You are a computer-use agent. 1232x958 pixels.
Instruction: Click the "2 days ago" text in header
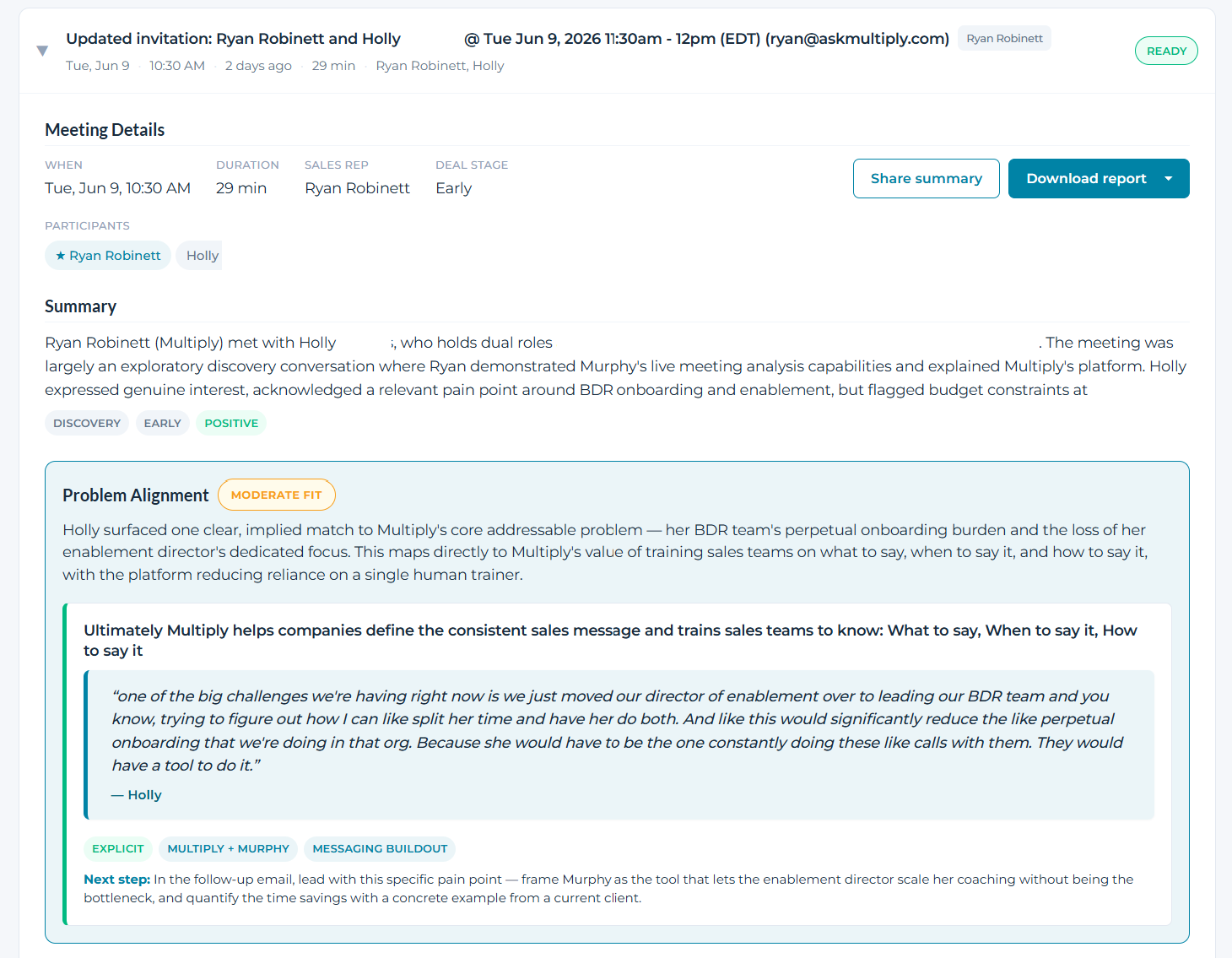(x=258, y=66)
